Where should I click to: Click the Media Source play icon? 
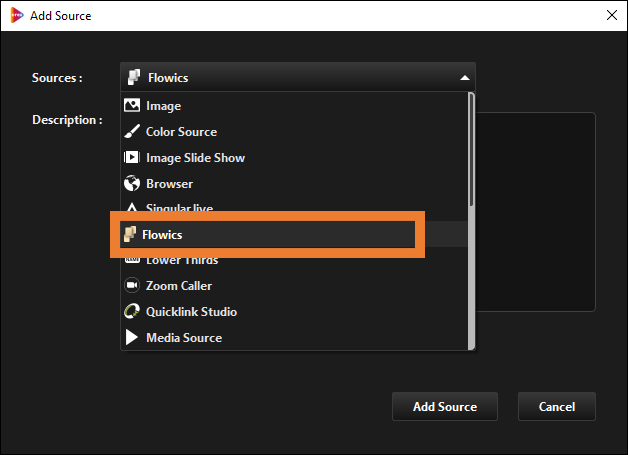tap(132, 337)
